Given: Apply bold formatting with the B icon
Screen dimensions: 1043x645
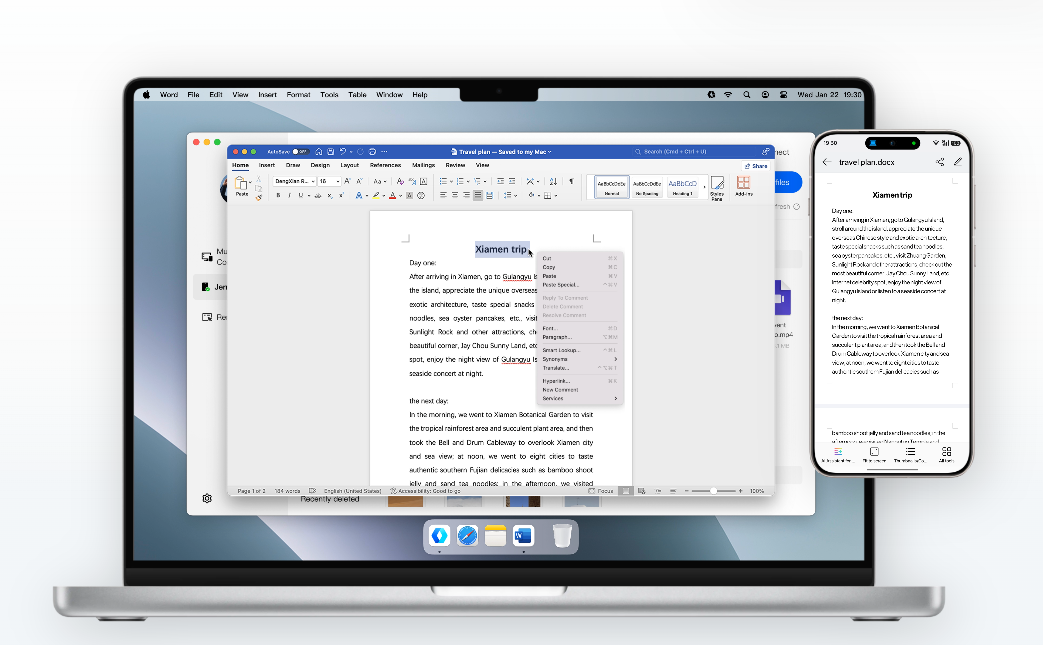Looking at the screenshot, I should [279, 196].
